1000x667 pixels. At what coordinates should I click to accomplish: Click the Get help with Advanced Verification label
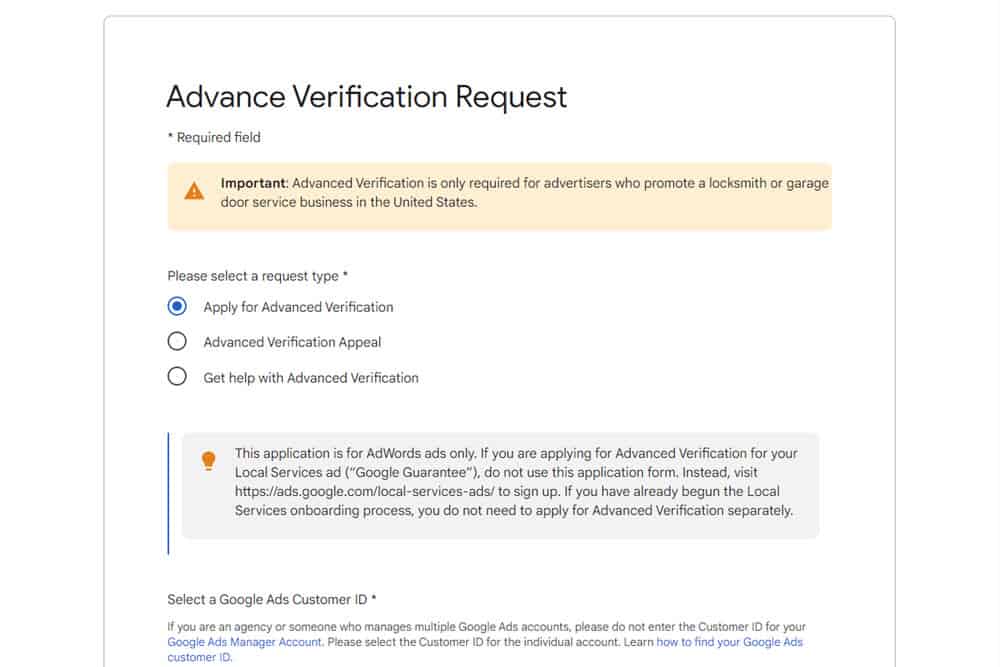(x=311, y=378)
